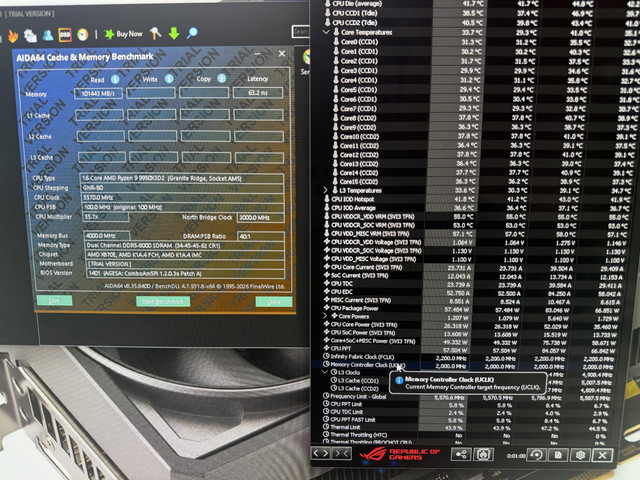Click the Buy Now toolbar button
The height and width of the screenshot is (480, 640).
(124, 34)
